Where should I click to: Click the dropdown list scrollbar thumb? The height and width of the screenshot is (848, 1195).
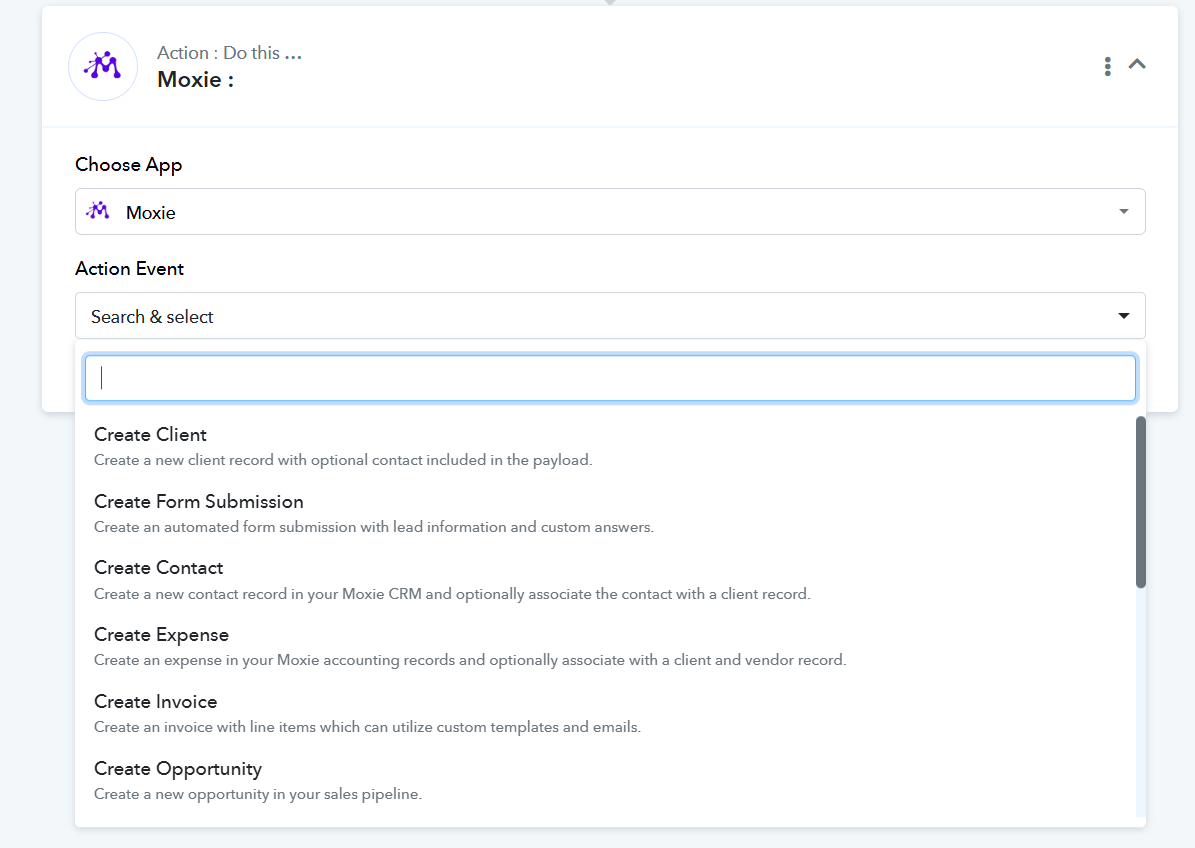tap(1140, 501)
